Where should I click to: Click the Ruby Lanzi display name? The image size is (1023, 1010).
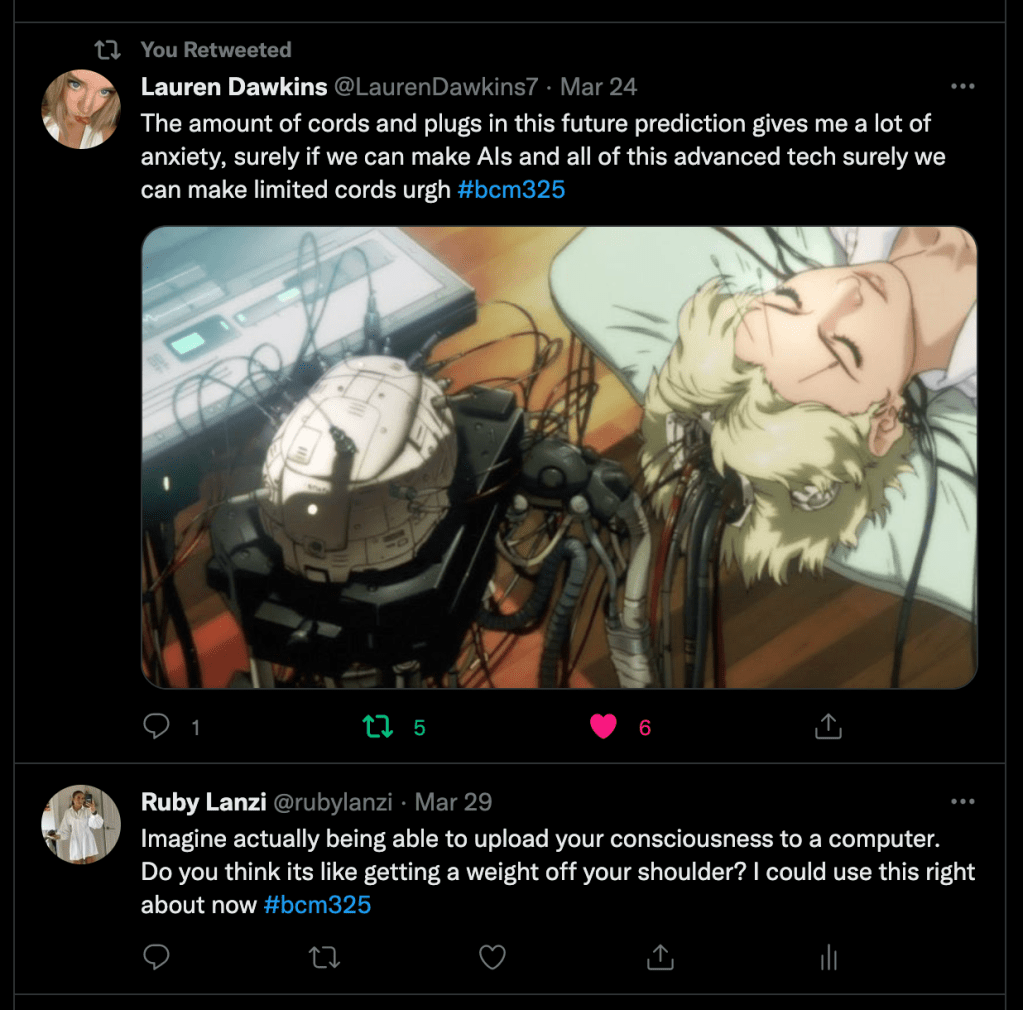[x=204, y=802]
